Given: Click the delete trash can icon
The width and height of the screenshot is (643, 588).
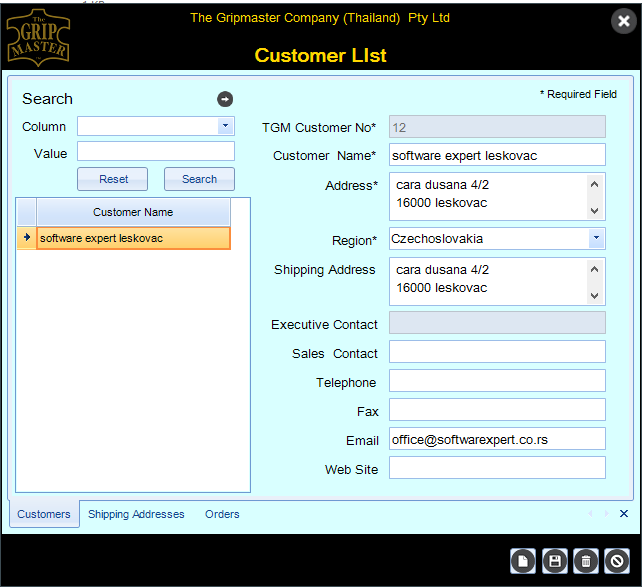Looking at the screenshot, I should coord(586,561).
